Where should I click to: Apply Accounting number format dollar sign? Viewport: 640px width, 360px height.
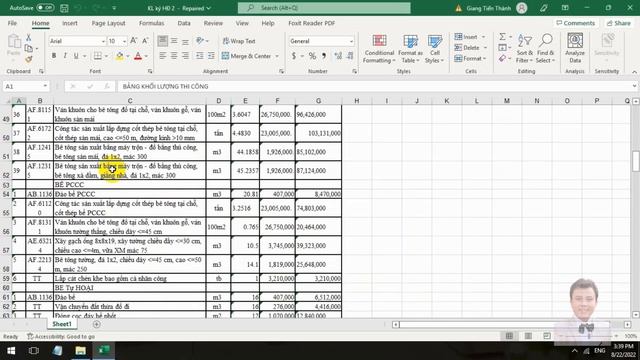[x=294, y=56]
